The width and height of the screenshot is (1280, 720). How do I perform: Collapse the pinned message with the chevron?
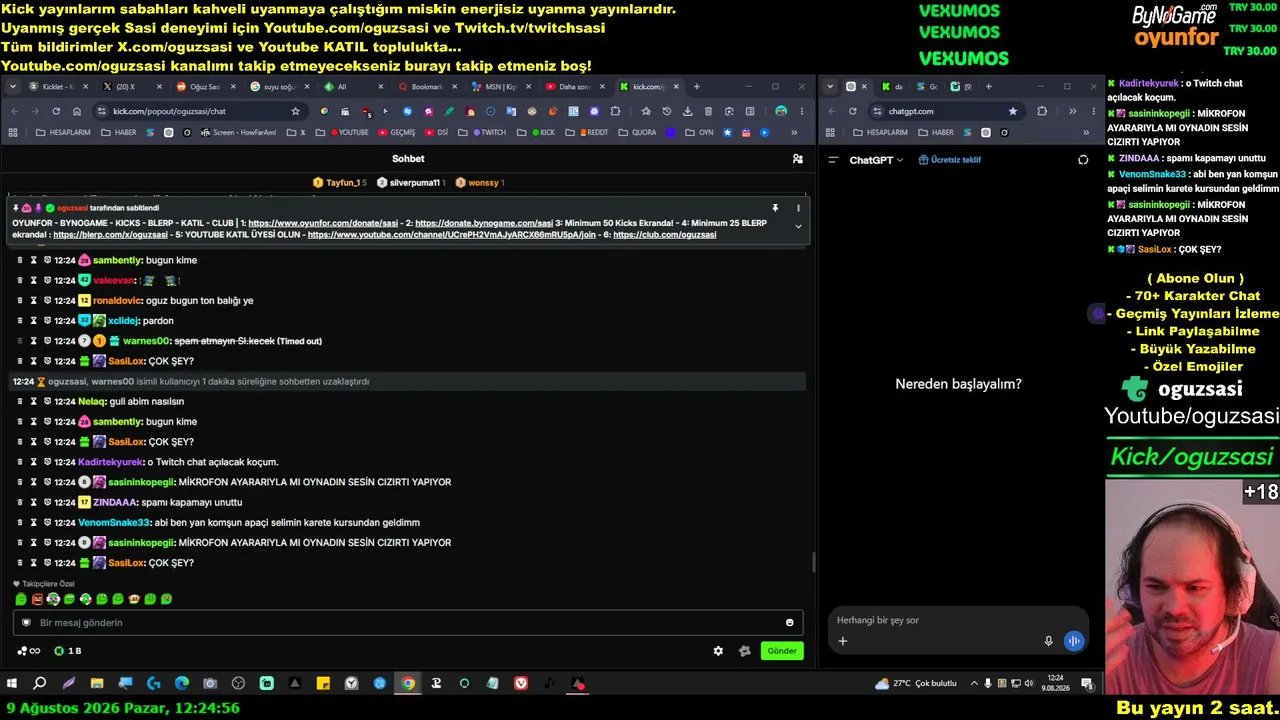coord(798,227)
